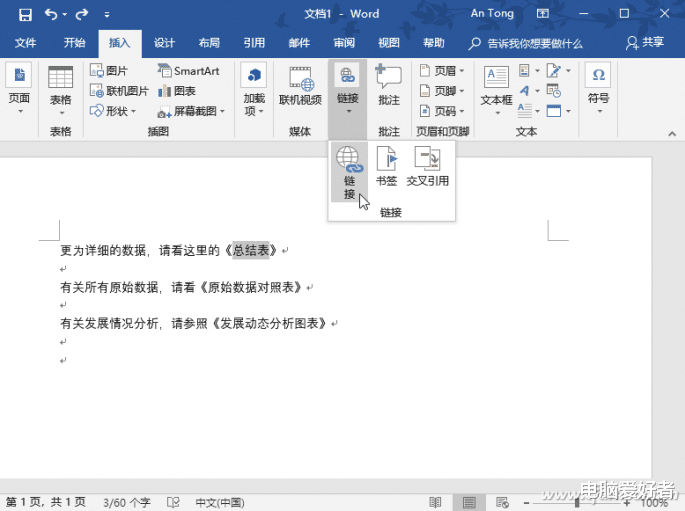Switch to the 邮件 tab
Screen dimensions: 685x511
pyautogui.click(x=299, y=43)
